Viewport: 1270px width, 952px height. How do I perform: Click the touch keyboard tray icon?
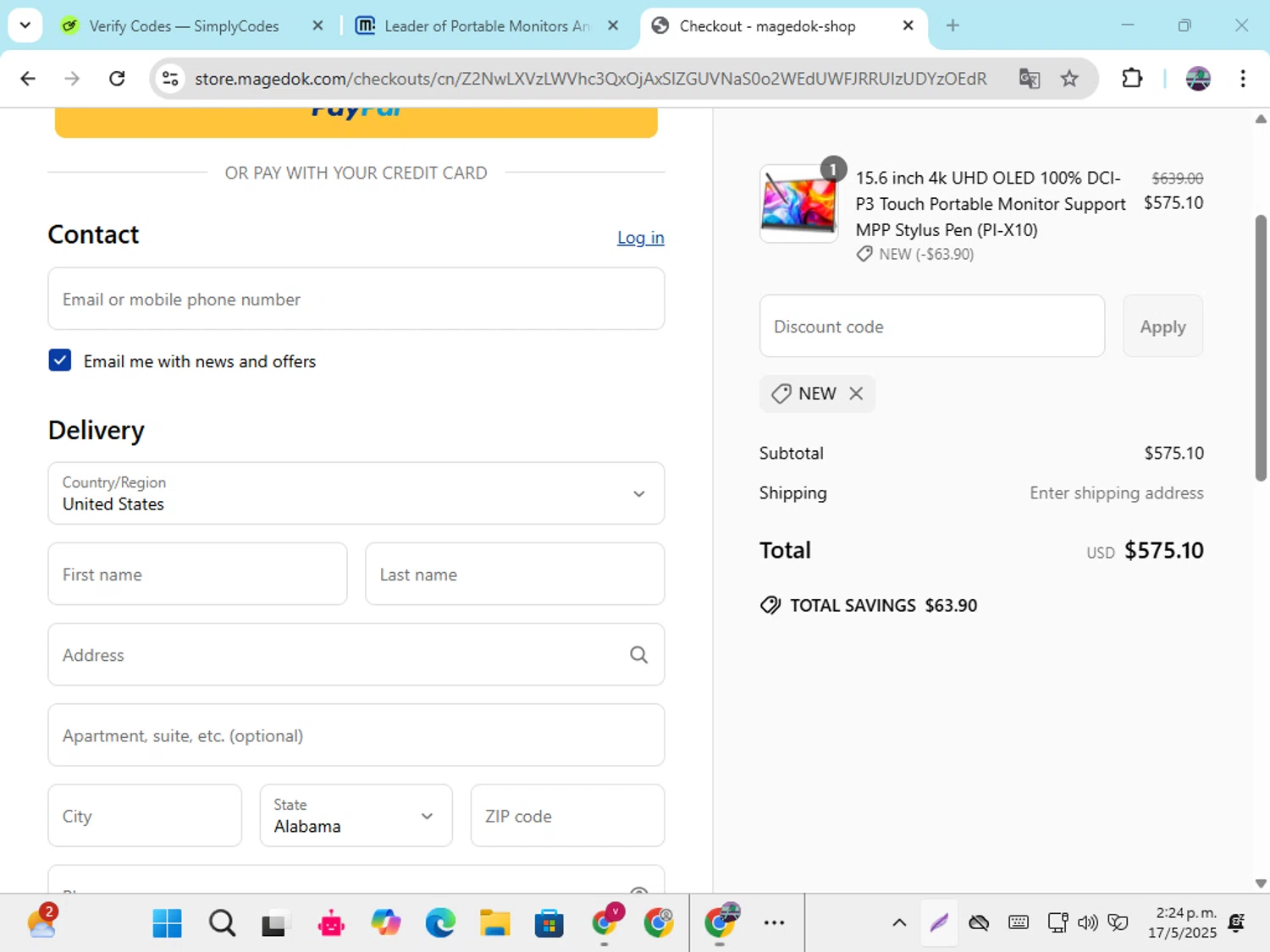click(x=1019, y=923)
